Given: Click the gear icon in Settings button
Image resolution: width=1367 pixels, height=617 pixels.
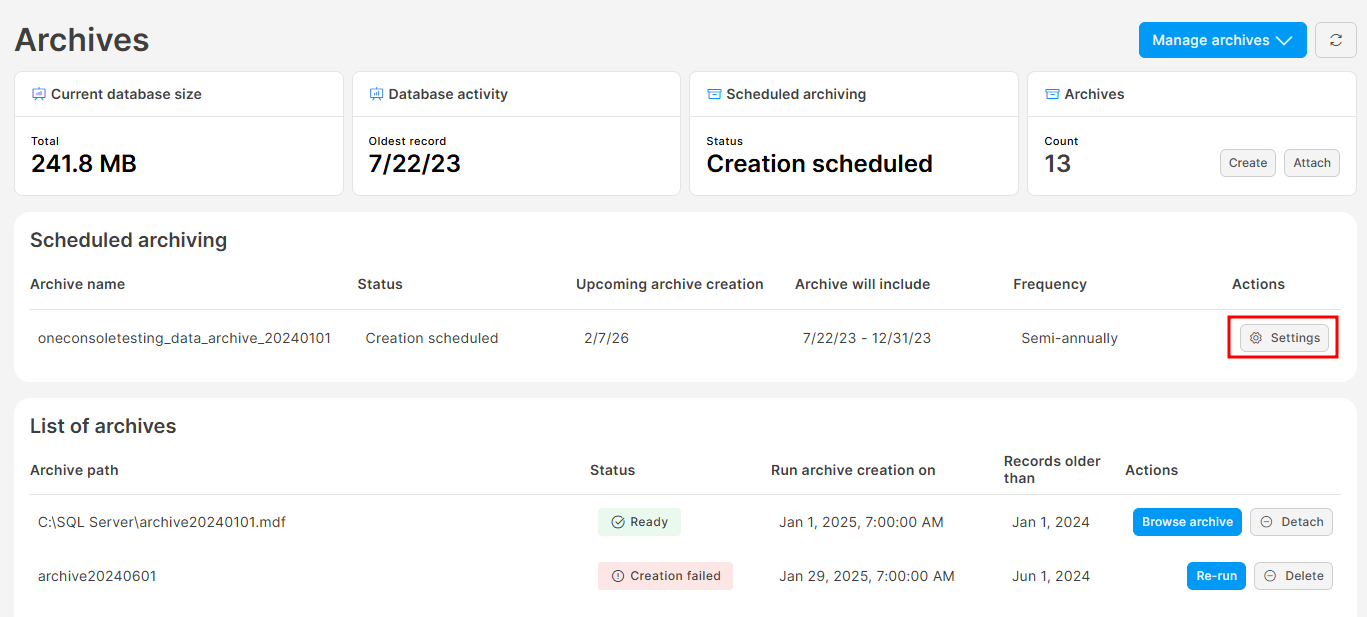Looking at the screenshot, I should (1256, 338).
